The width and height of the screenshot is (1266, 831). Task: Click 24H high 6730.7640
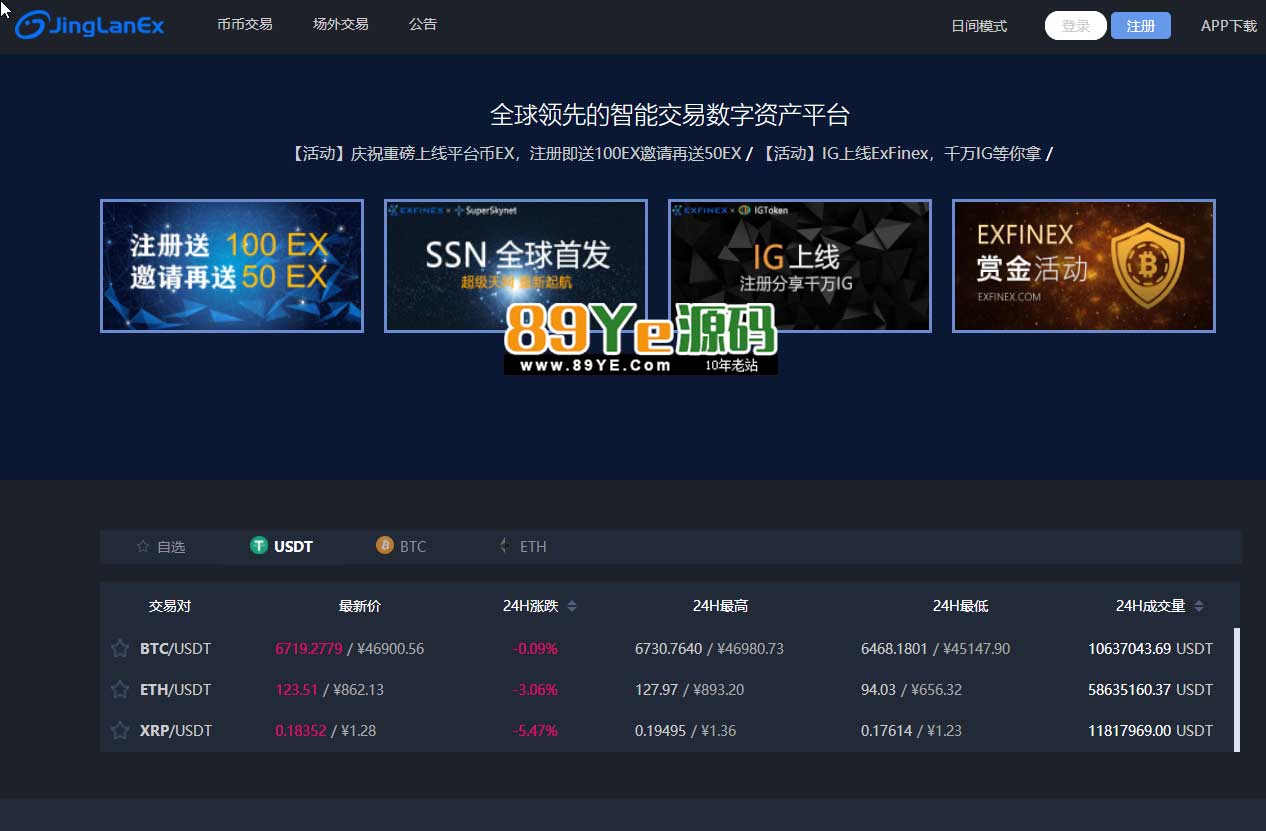coord(669,649)
